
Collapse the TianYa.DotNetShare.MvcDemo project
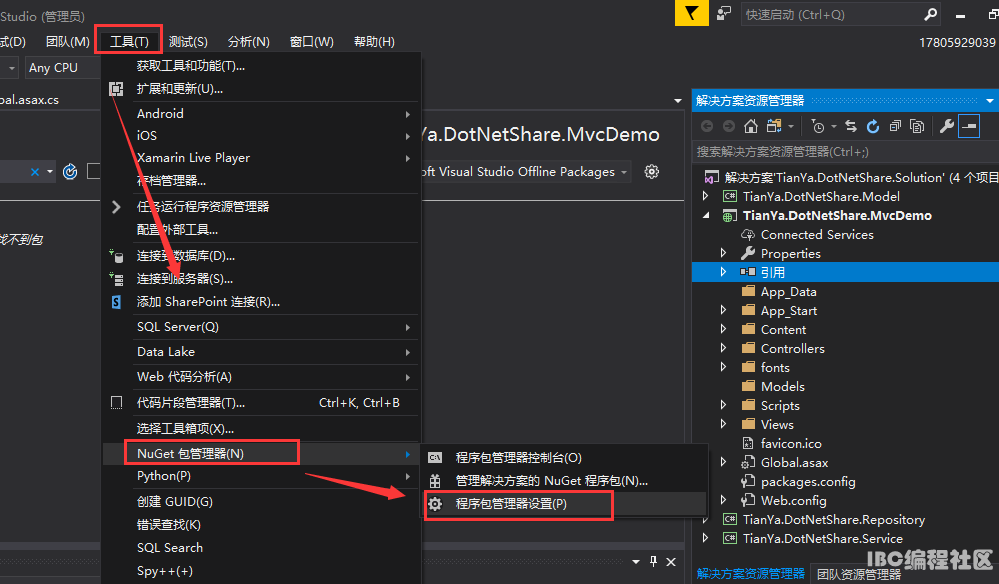(706, 215)
